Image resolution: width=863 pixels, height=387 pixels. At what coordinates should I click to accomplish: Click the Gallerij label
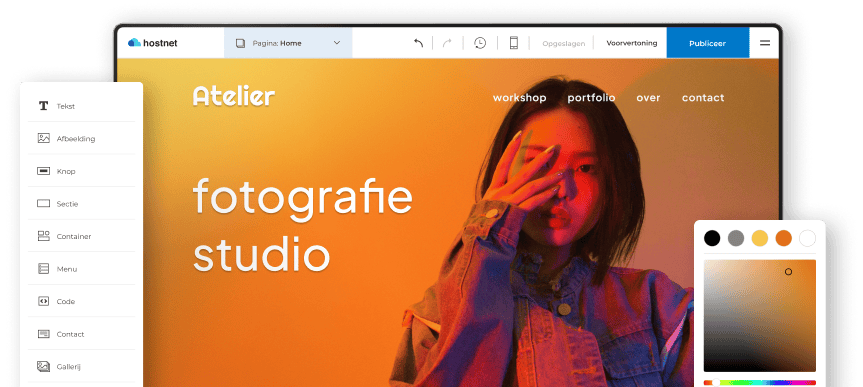(x=69, y=367)
